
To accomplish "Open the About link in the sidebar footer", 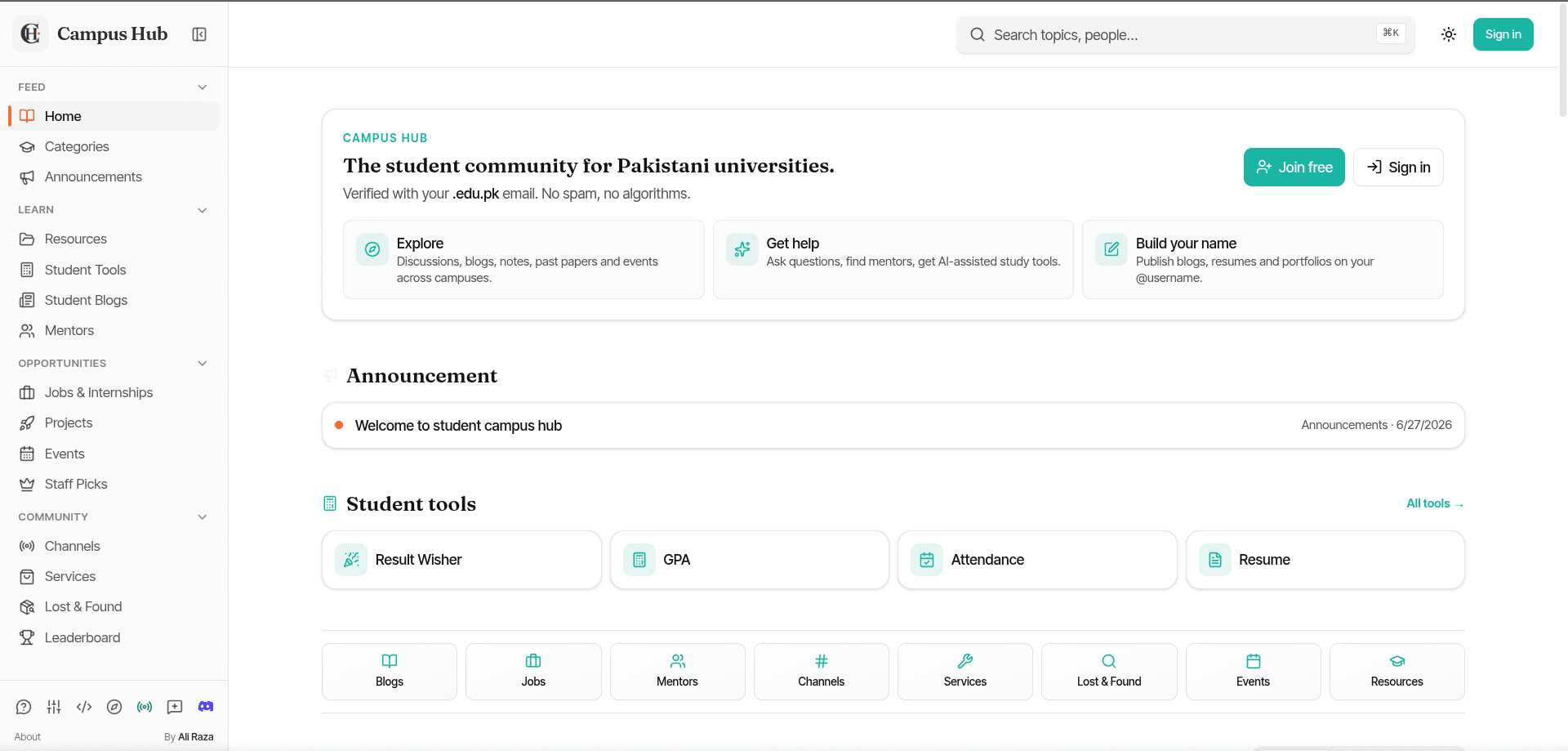I will [28, 737].
